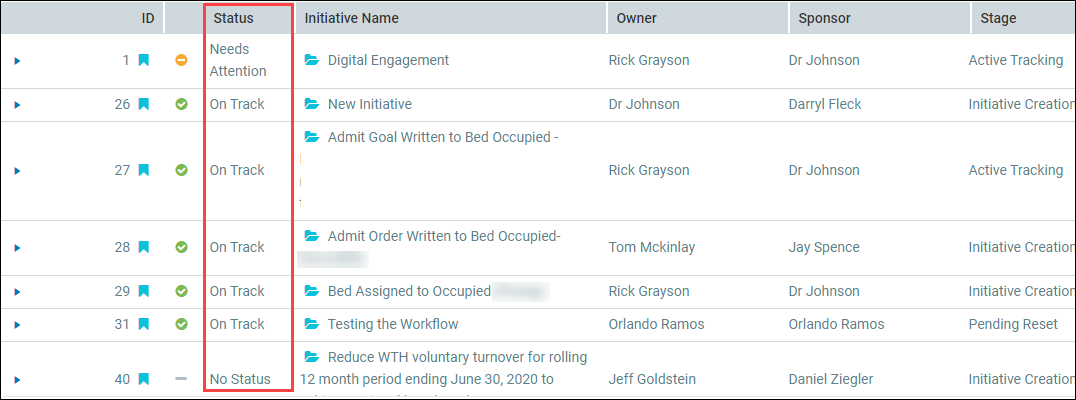Open the Admit Order Written to Bed Occupied link
Image resolution: width=1076 pixels, height=400 pixels.
pyautogui.click(x=444, y=236)
